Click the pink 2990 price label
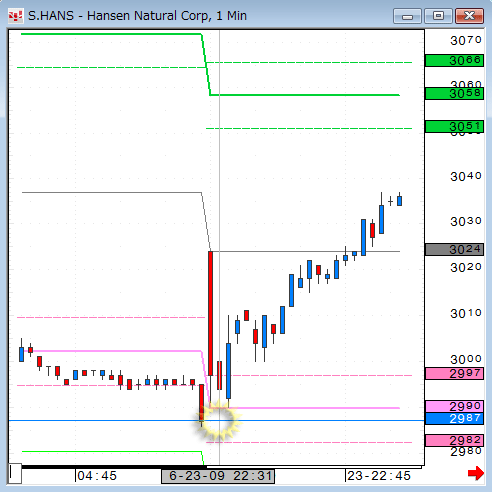This screenshot has width=492, height=492. [454, 406]
